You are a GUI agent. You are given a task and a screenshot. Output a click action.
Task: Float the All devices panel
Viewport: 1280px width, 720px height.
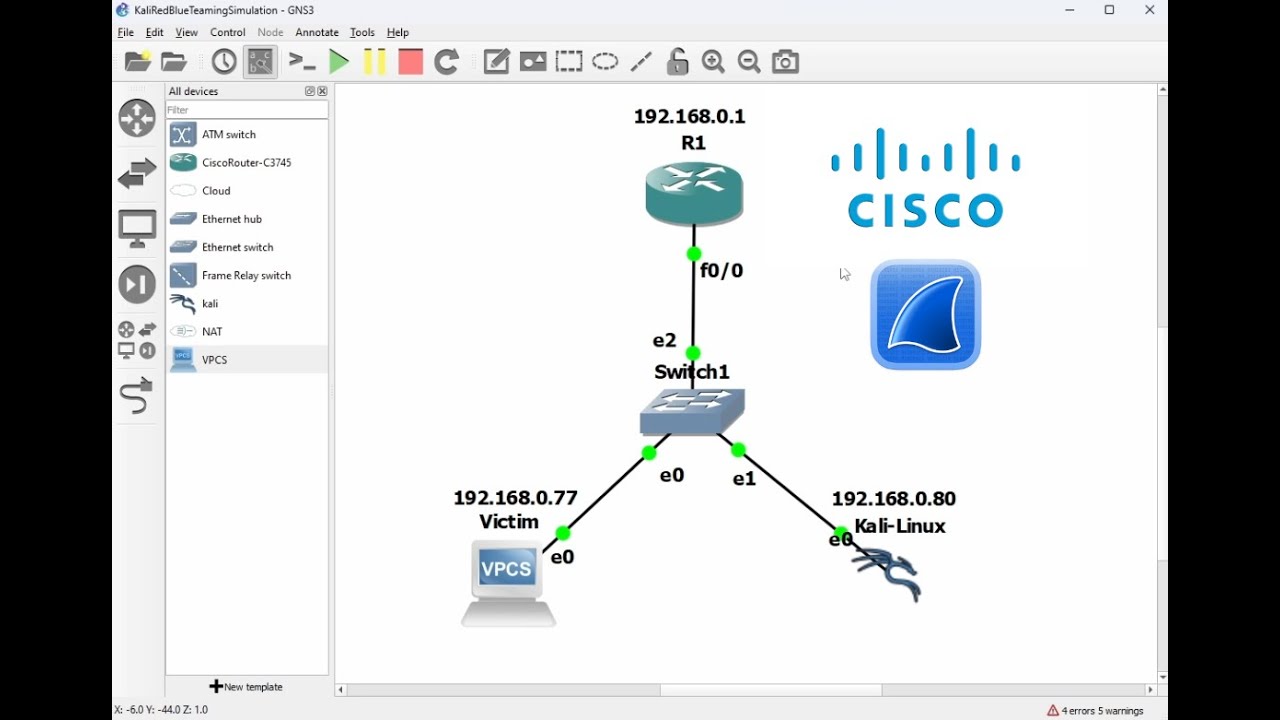(x=310, y=91)
